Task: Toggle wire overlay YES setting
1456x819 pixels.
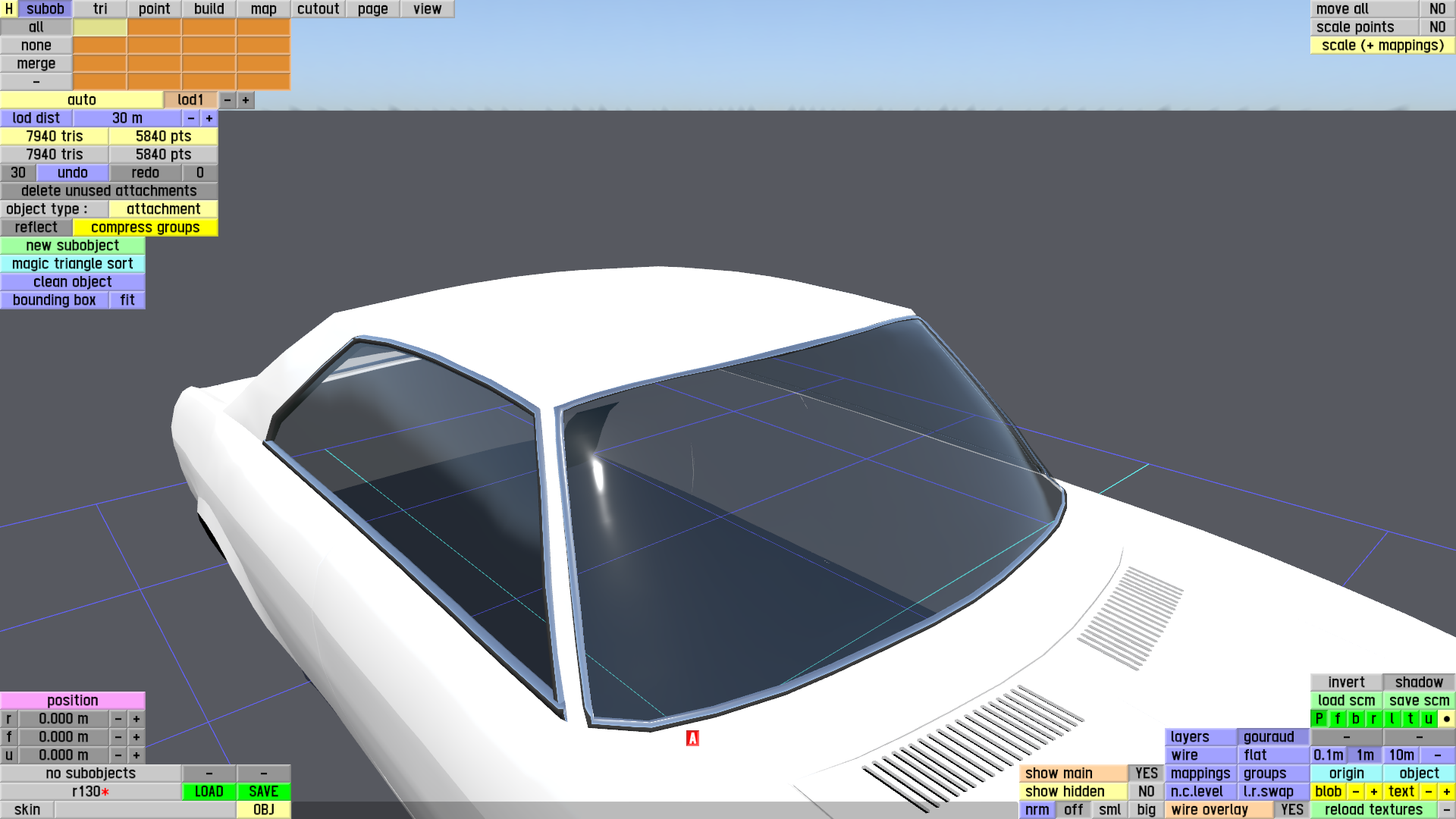Action: pyautogui.click(x=1291, y=809)
